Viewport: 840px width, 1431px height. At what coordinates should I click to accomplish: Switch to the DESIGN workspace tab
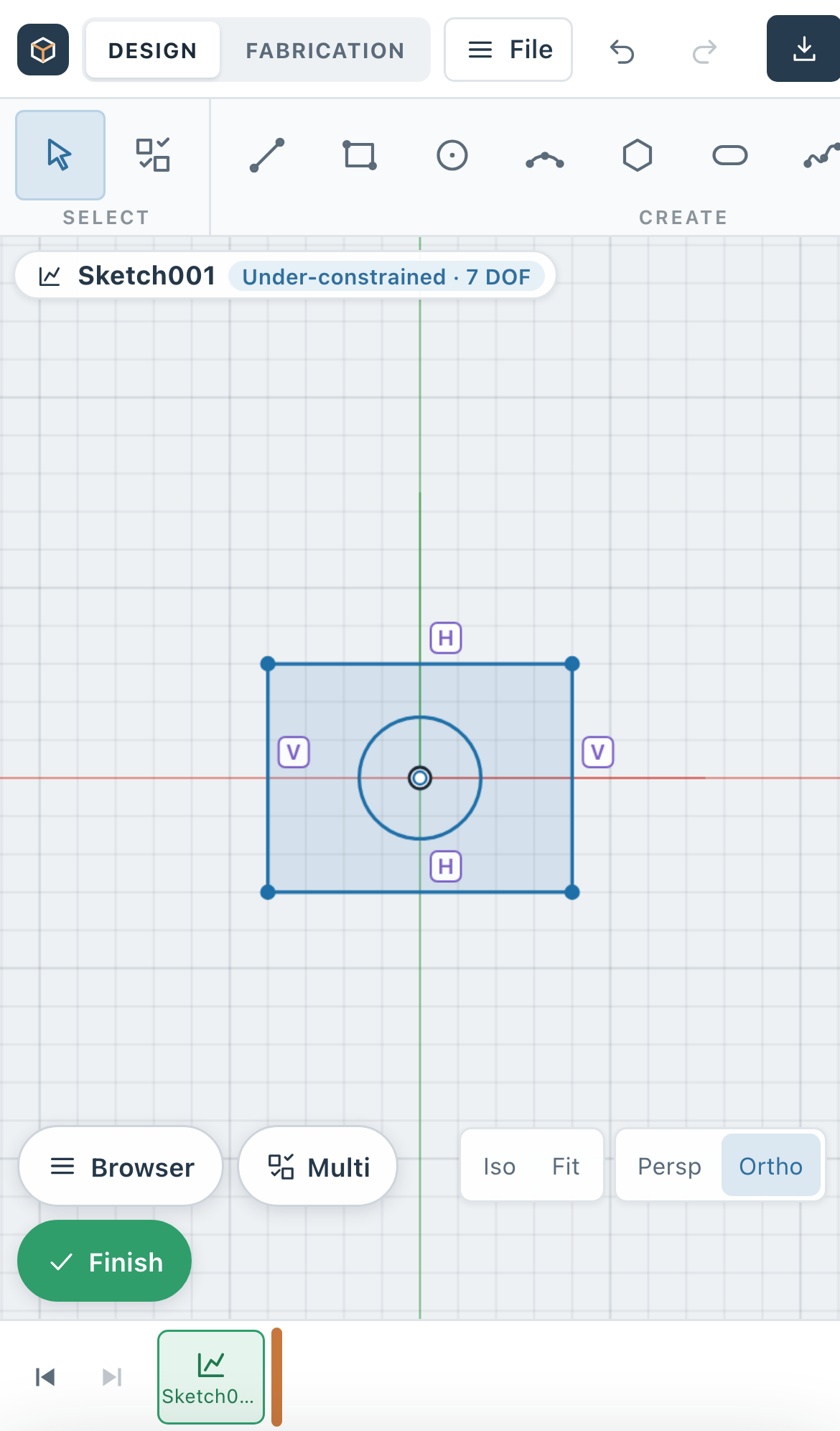point(152,50)
